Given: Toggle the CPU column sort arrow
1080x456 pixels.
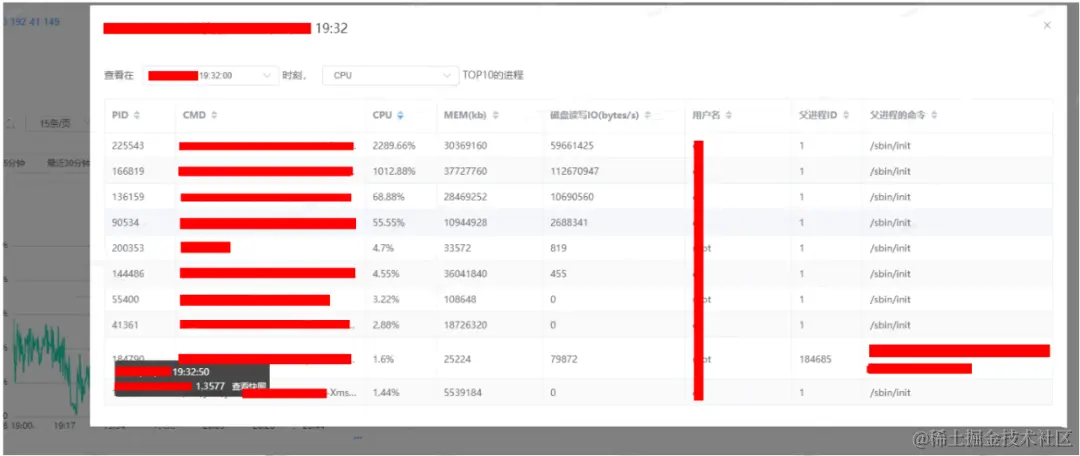Looking at the screenshot, I should 400,115.
